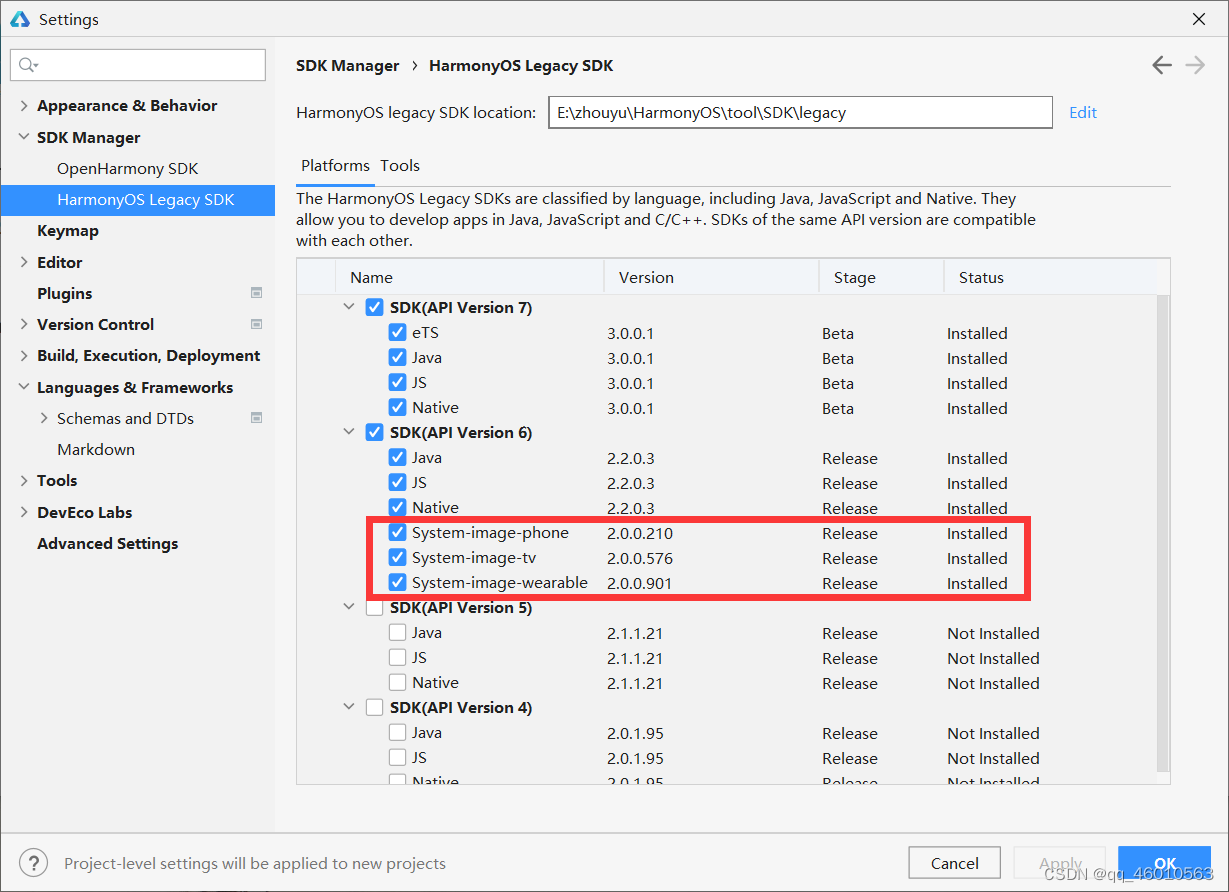Click Not Installed status of Java 2.1.1.21
The height and width of the screenshot is (892, 1229).
click(993, 634)
